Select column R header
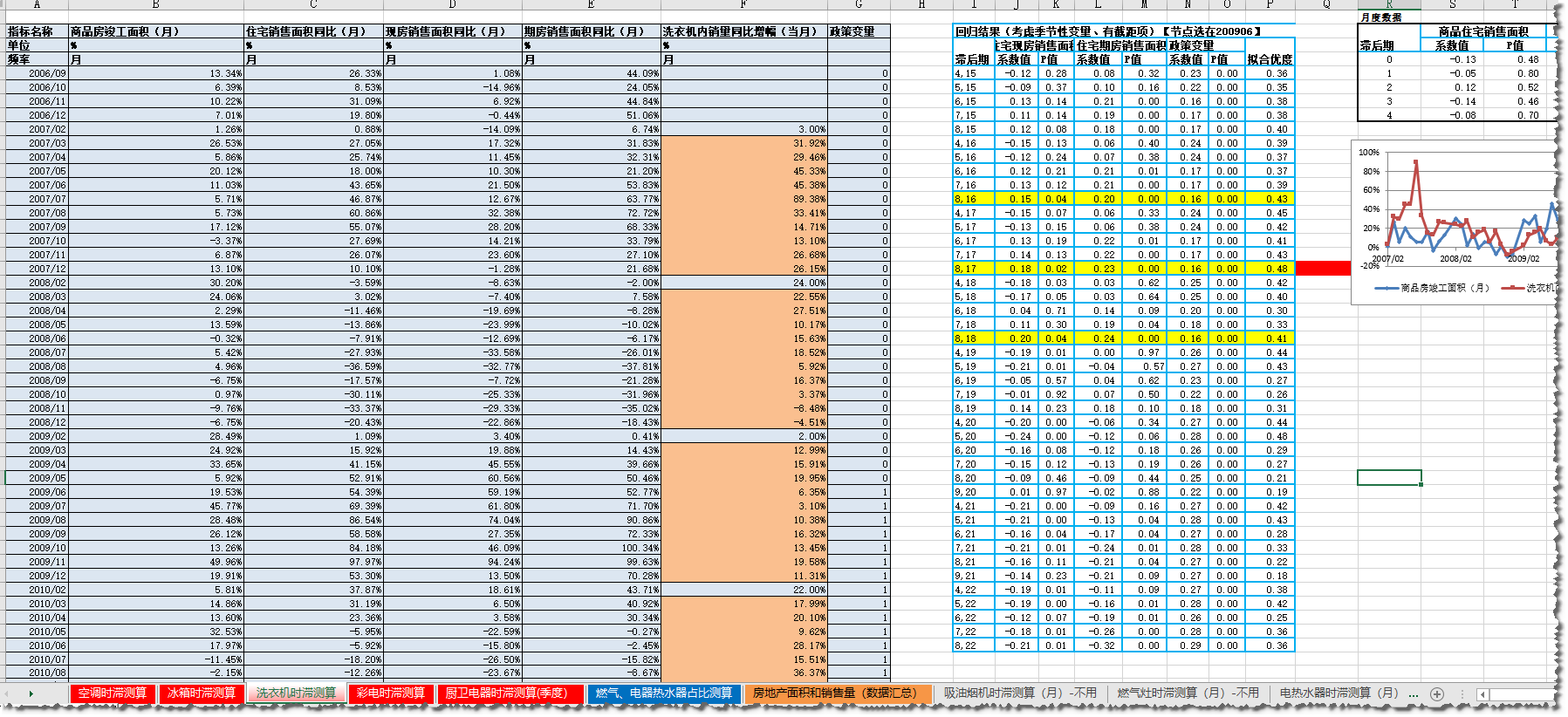The image size is (1568, 717). tap(1389, 4)
